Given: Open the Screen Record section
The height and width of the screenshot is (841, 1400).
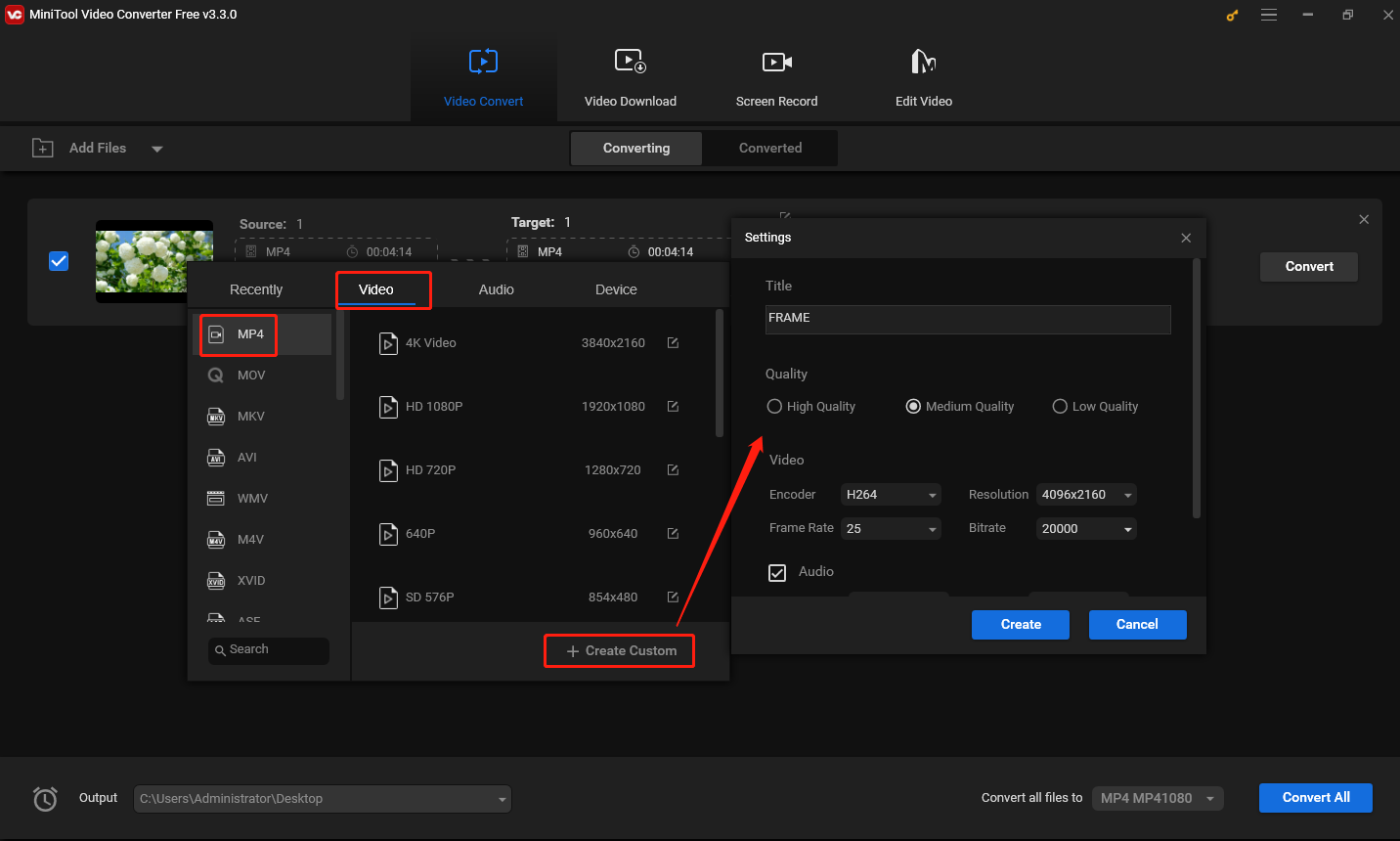Looking at the screenshot, I should click(x=776, y=79).
